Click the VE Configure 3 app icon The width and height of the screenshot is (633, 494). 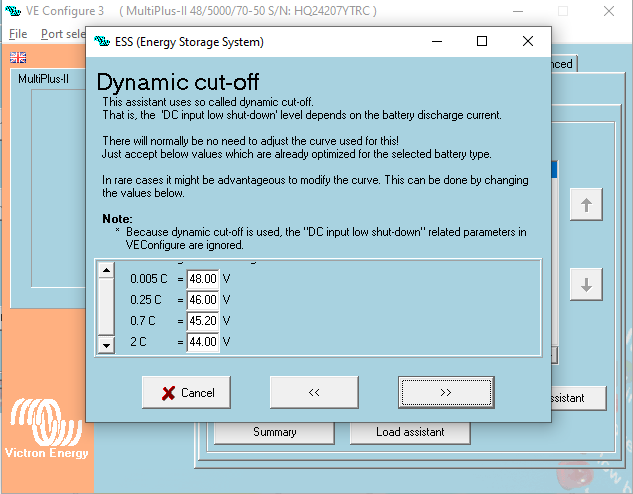[x=13, y=12]
